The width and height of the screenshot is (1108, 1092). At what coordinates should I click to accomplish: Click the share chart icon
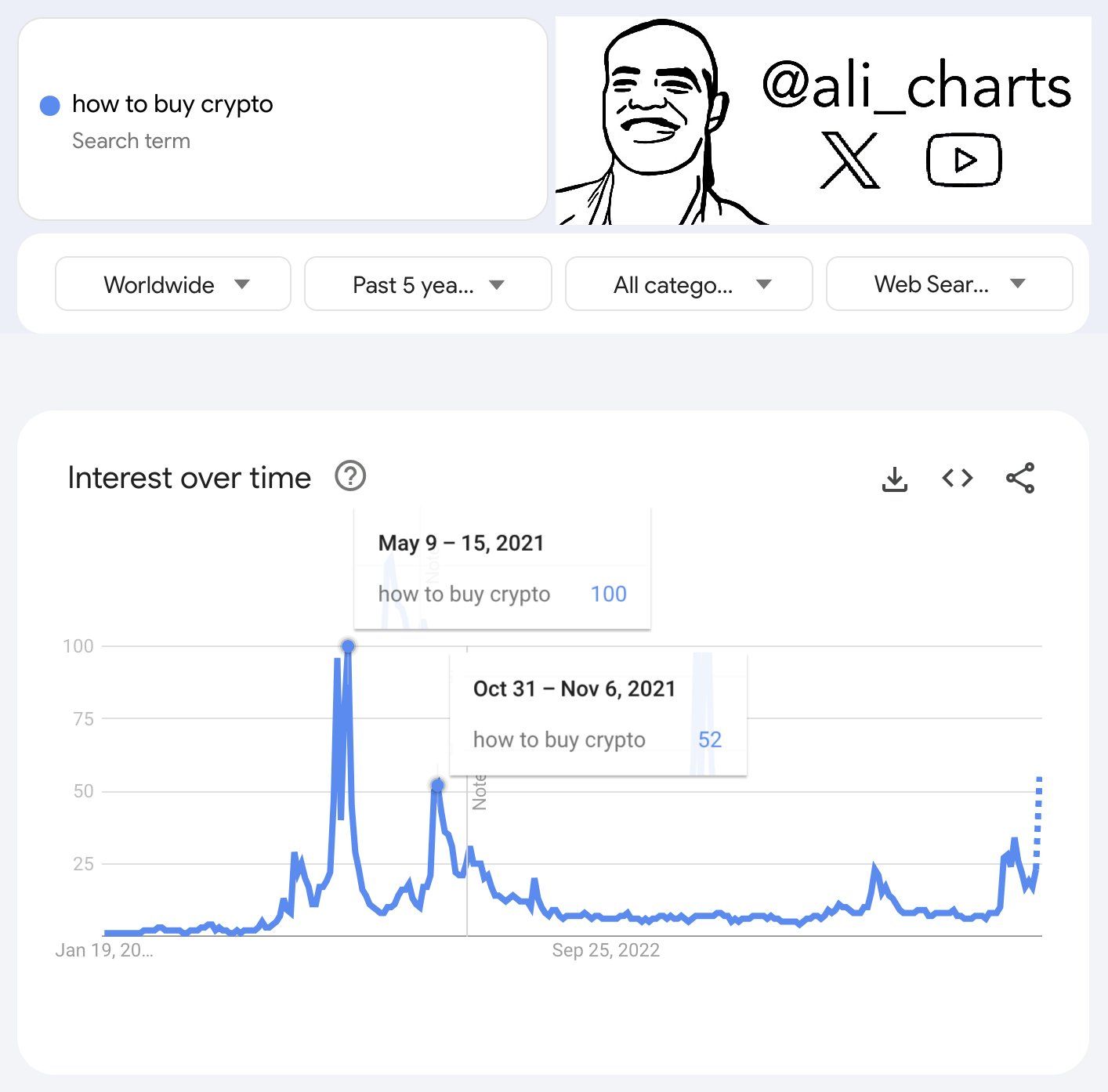coord(1019,478)
